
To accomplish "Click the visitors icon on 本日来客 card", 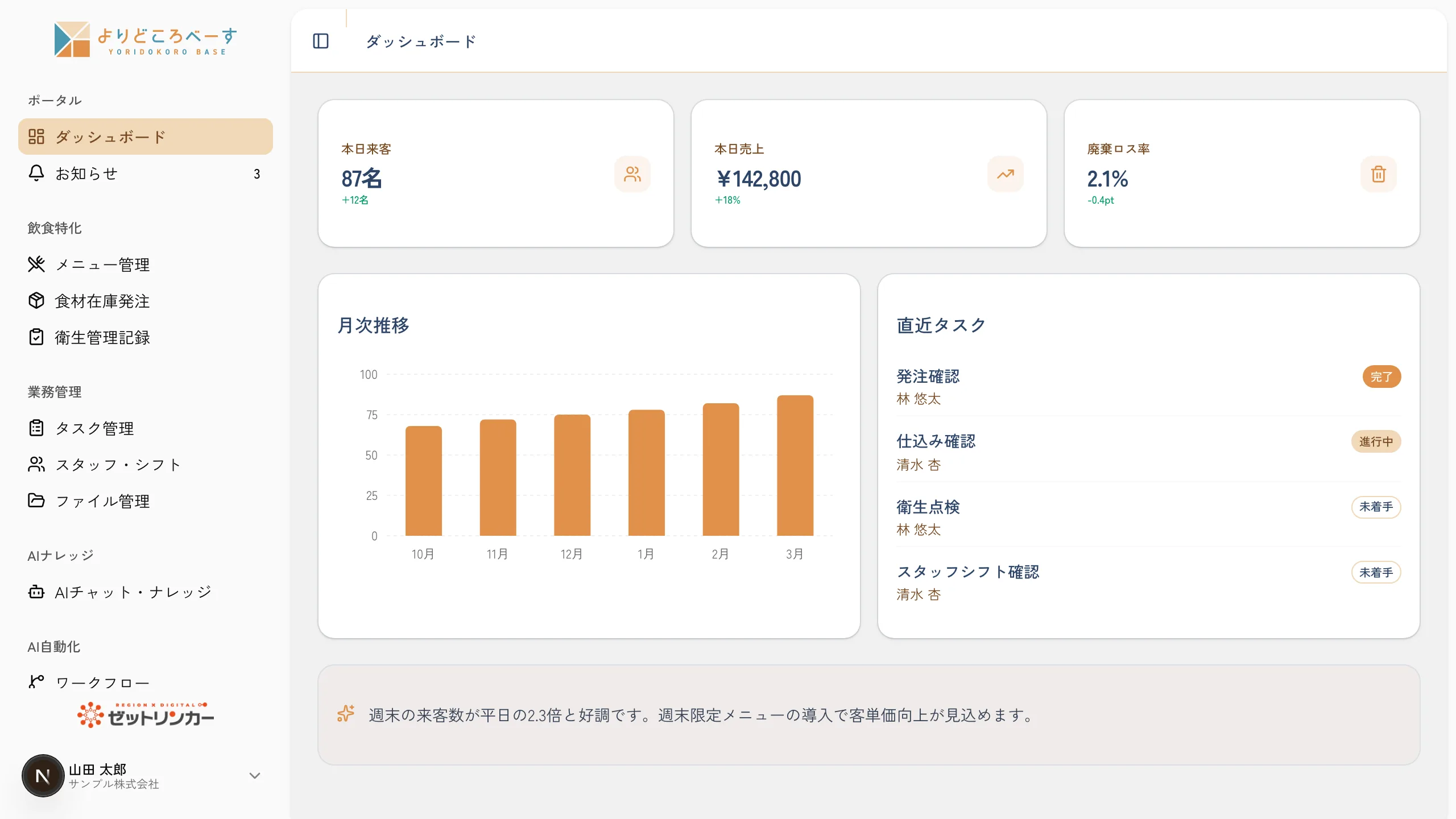I will [632, 174].
